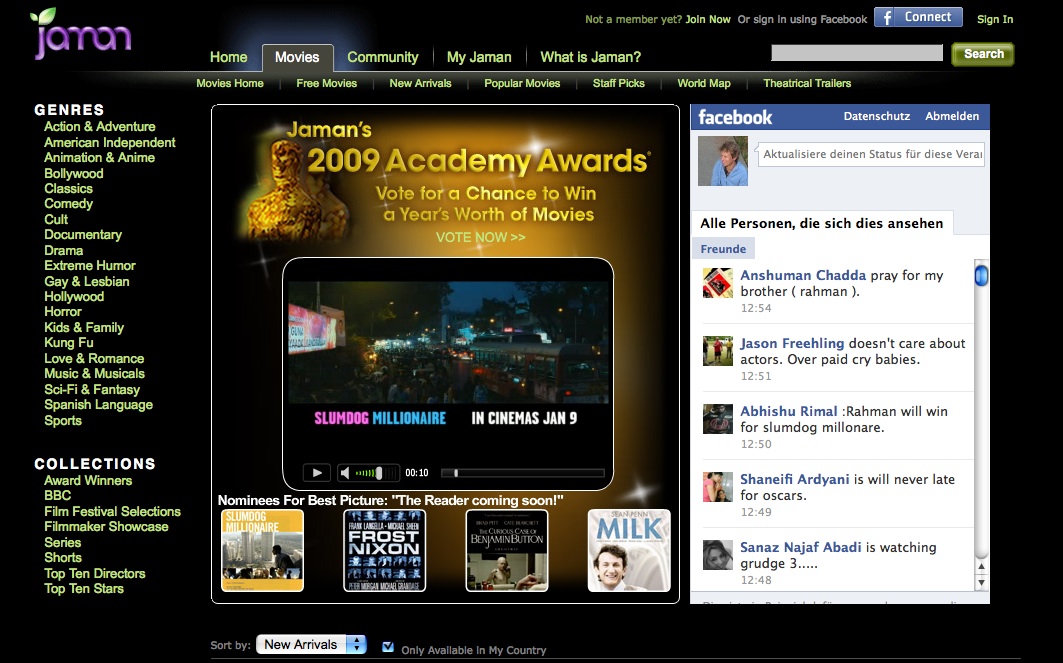Open the Slumdog Millionaire poster thumbnail
This screenshot has width=1063, height=663.
coord(262,550)
